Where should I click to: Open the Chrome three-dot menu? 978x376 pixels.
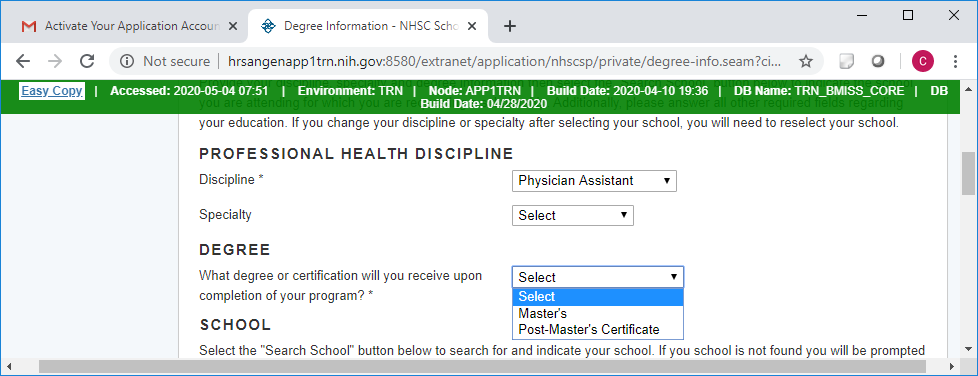point(956,61)
